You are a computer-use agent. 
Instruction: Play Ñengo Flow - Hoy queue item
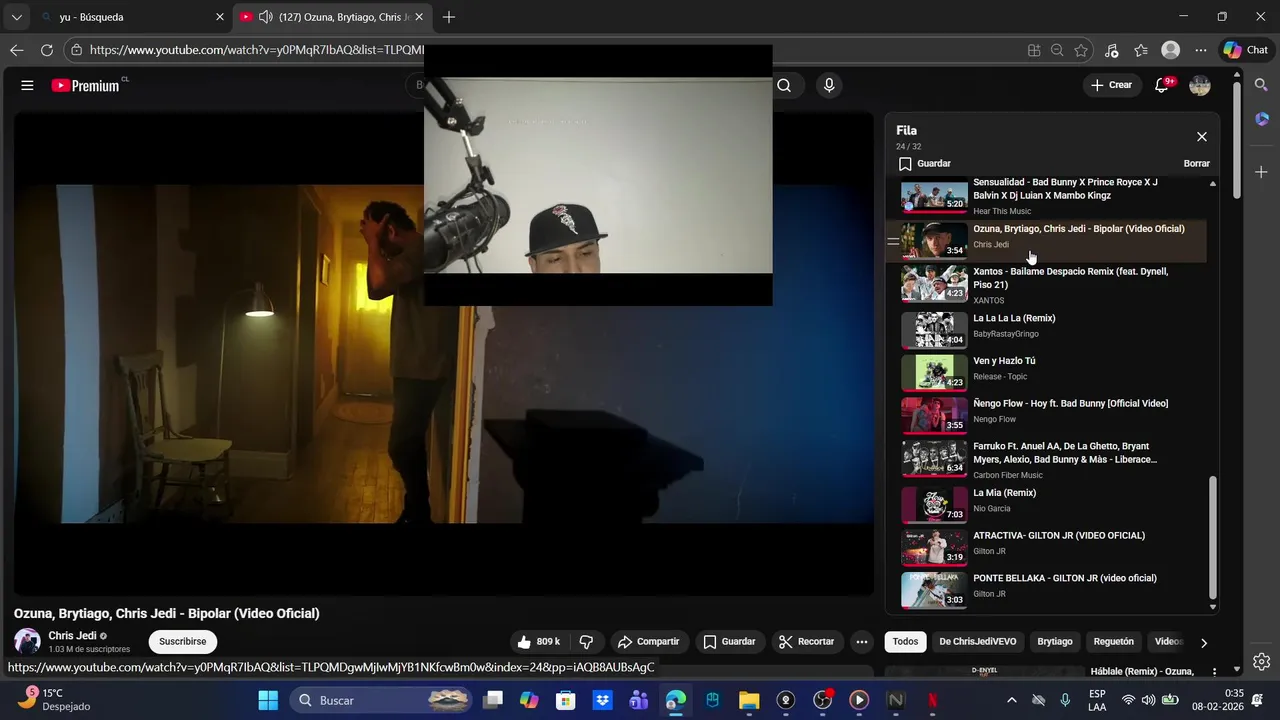(1045, 414)
